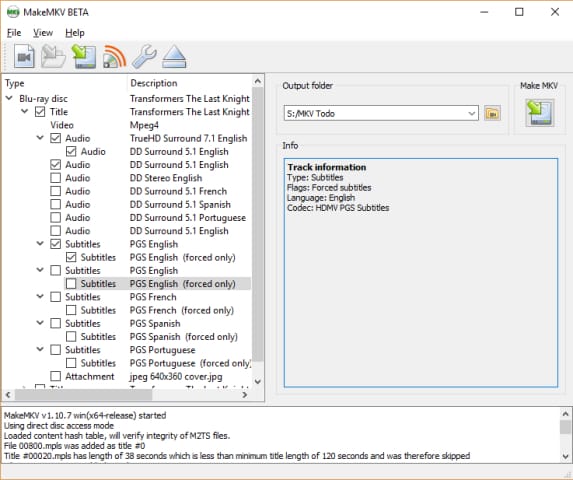Check the PGS French subtitles checkbox
Screen dimensions: 573x480
click(x=56, y=297)
